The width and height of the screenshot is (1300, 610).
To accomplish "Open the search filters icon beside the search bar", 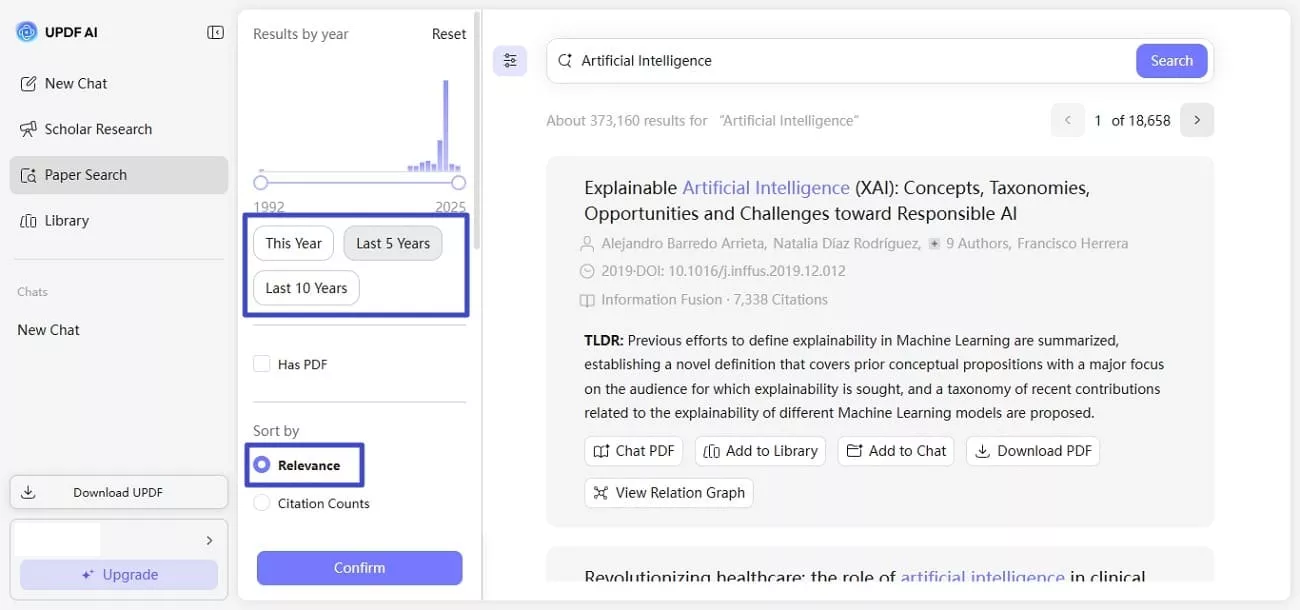I will coord(510,60).
